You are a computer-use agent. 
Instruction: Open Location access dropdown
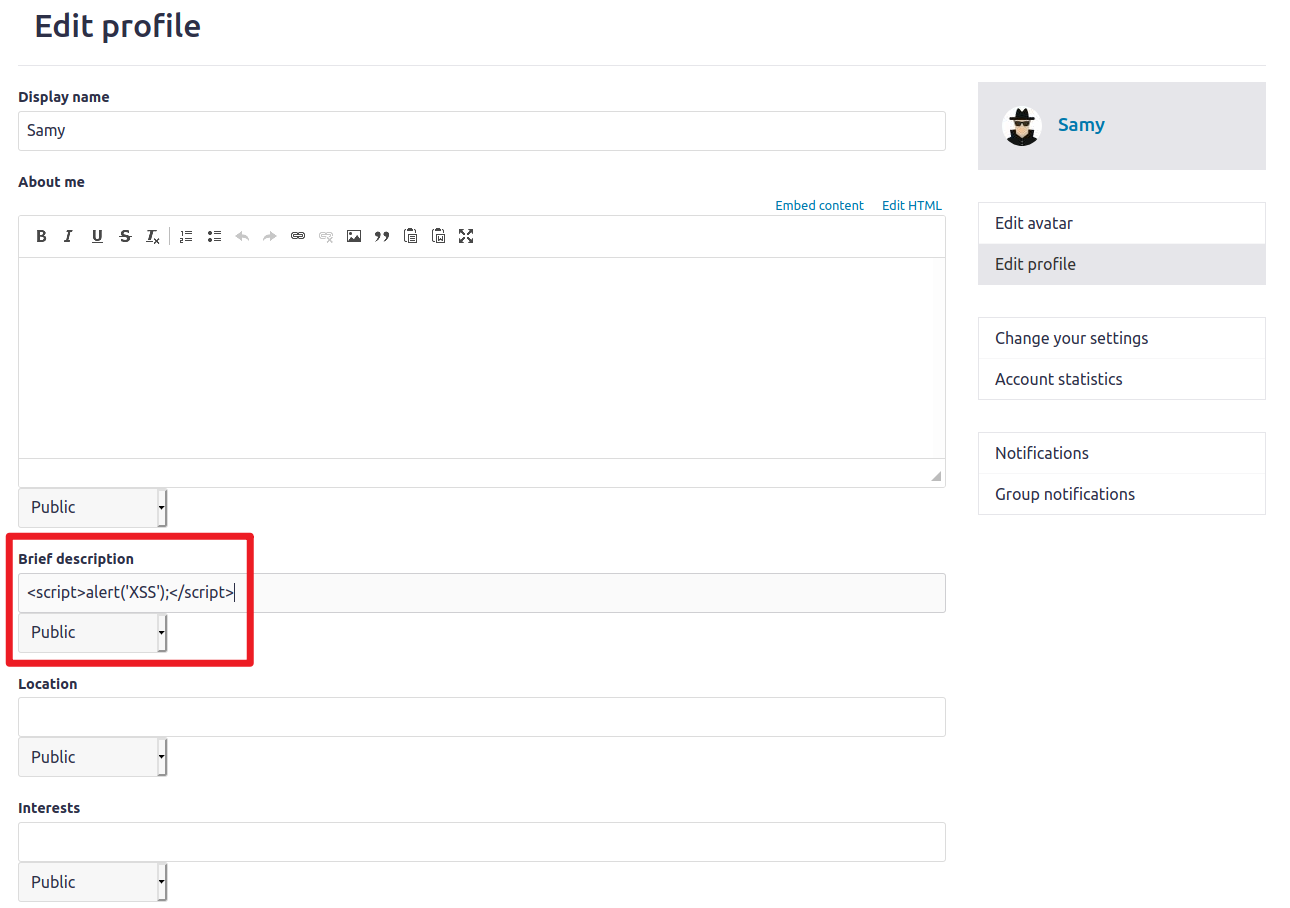click(93, 757)
